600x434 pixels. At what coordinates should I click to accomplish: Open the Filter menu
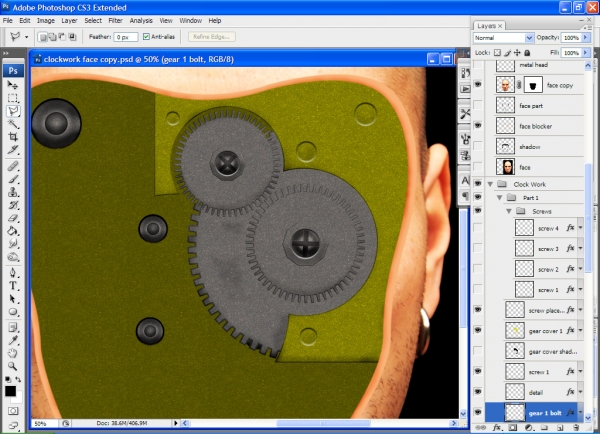(115, 21)
